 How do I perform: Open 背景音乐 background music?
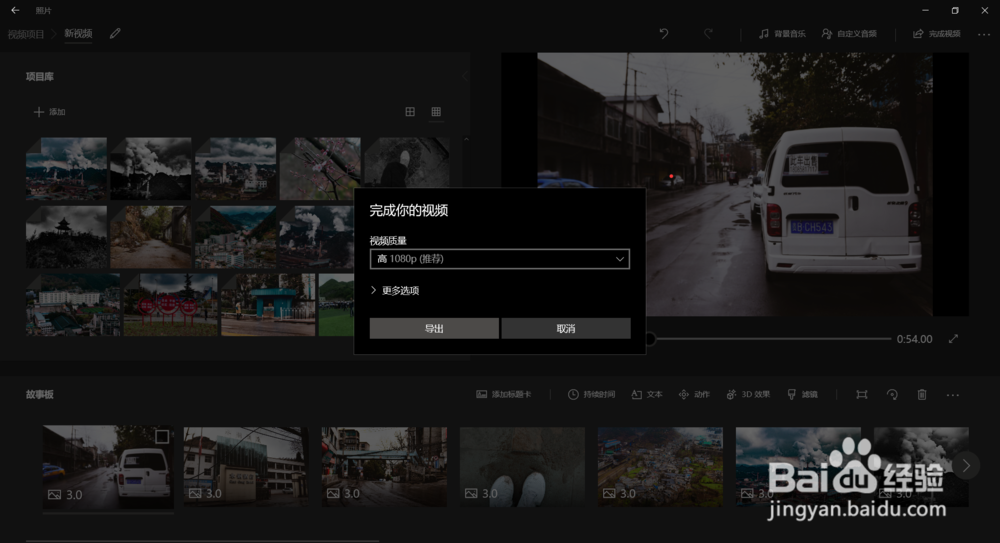click(782, 34)
